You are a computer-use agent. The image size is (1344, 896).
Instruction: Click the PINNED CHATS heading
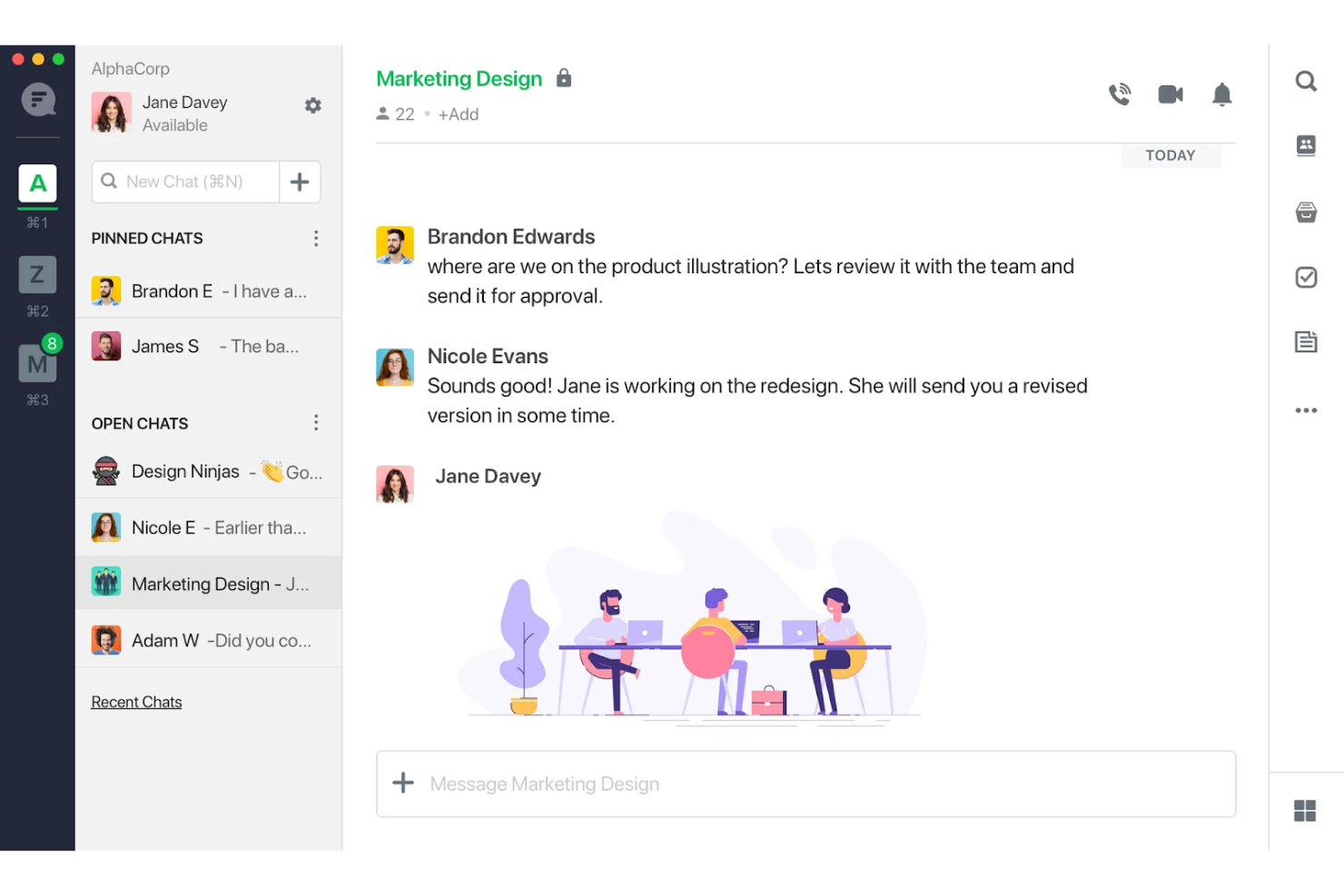point(147,238)
